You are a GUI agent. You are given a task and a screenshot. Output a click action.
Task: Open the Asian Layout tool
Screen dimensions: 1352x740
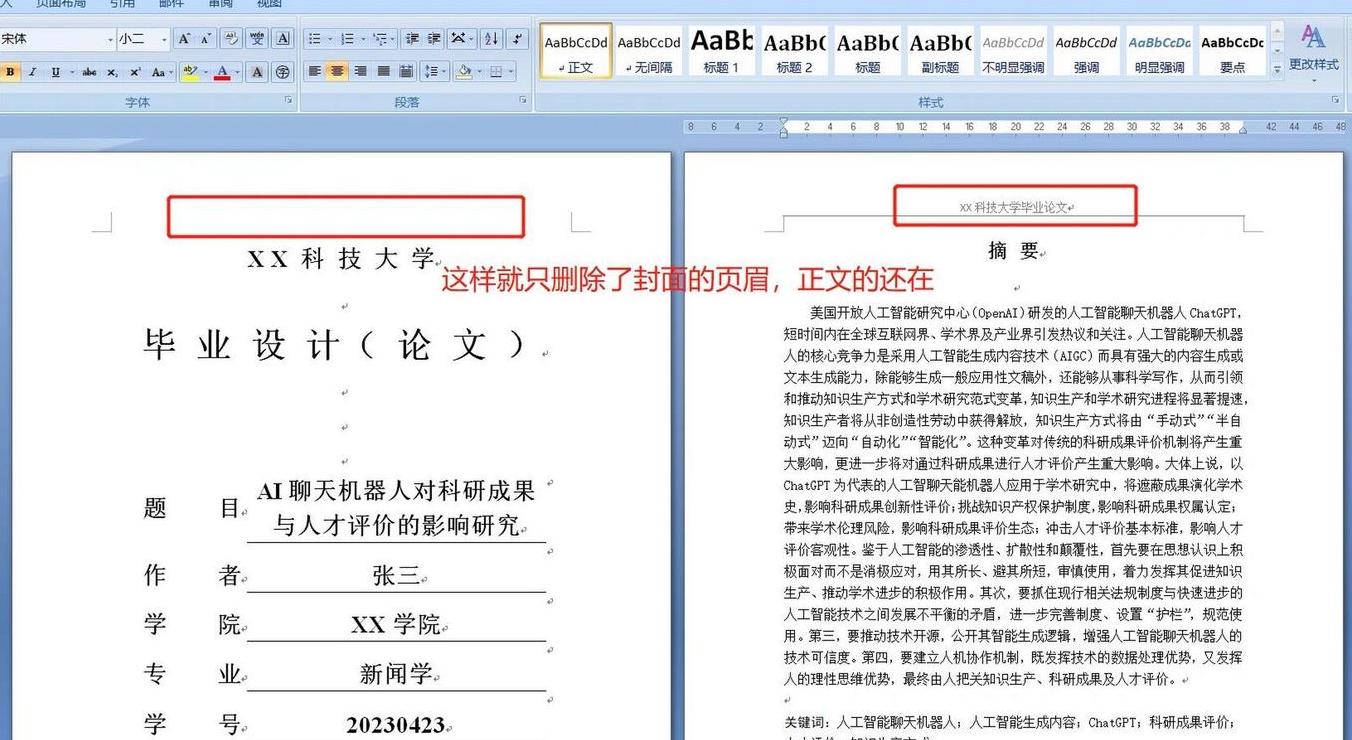pos(460,39)
